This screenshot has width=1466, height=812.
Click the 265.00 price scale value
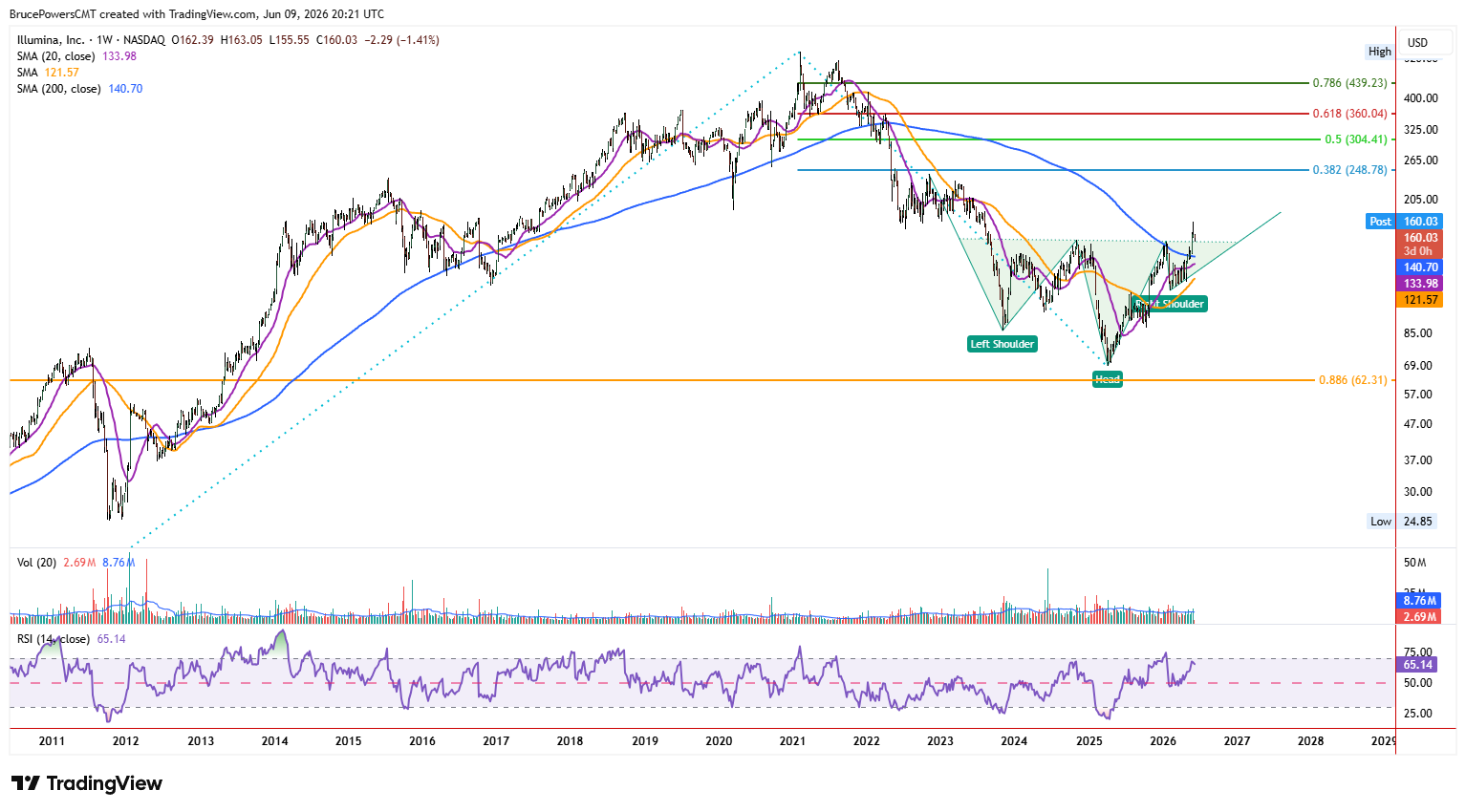tap(1420, 160)
